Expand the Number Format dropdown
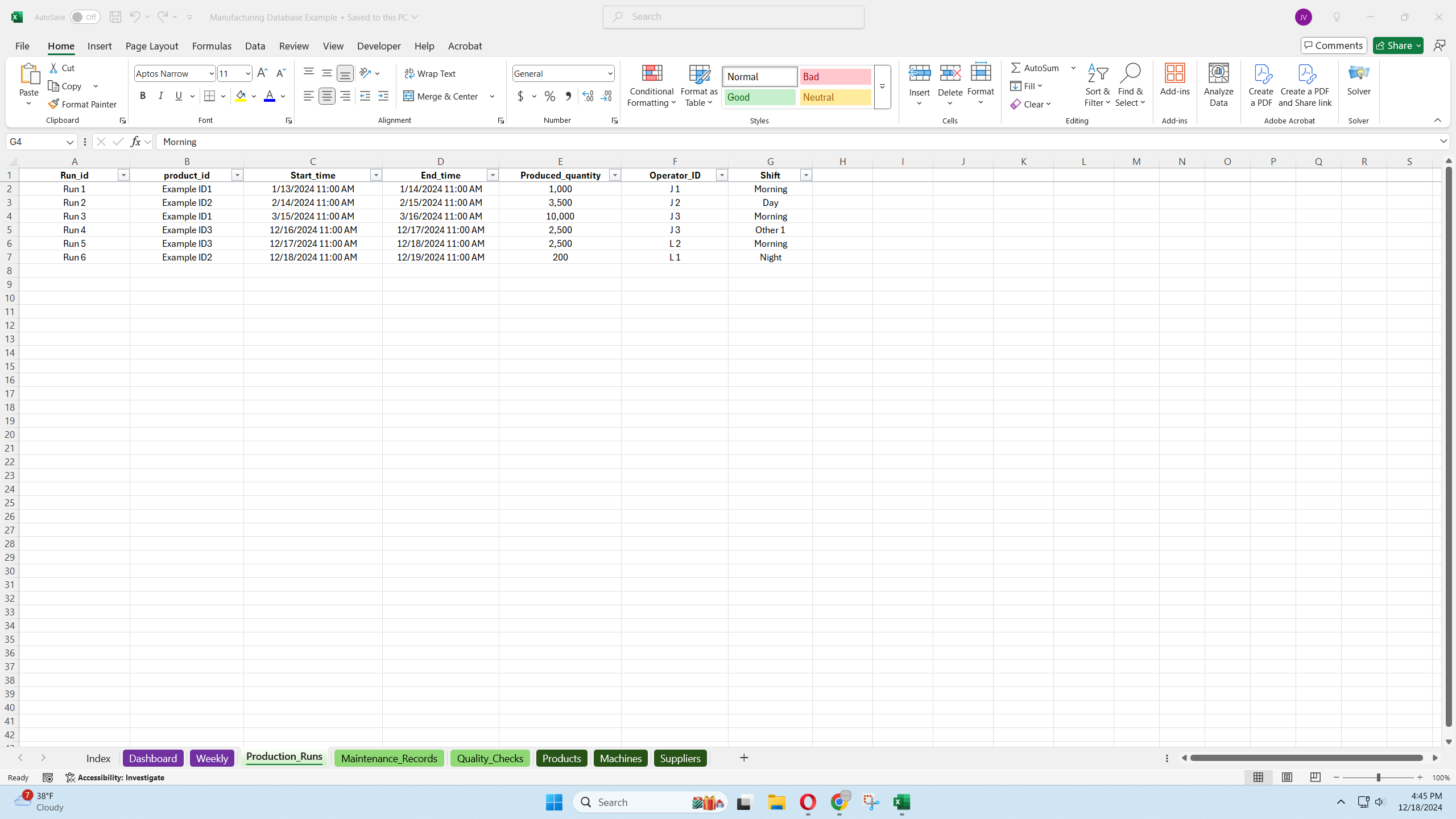This screenshot has height=819, width=1456. tap(610, 73)
